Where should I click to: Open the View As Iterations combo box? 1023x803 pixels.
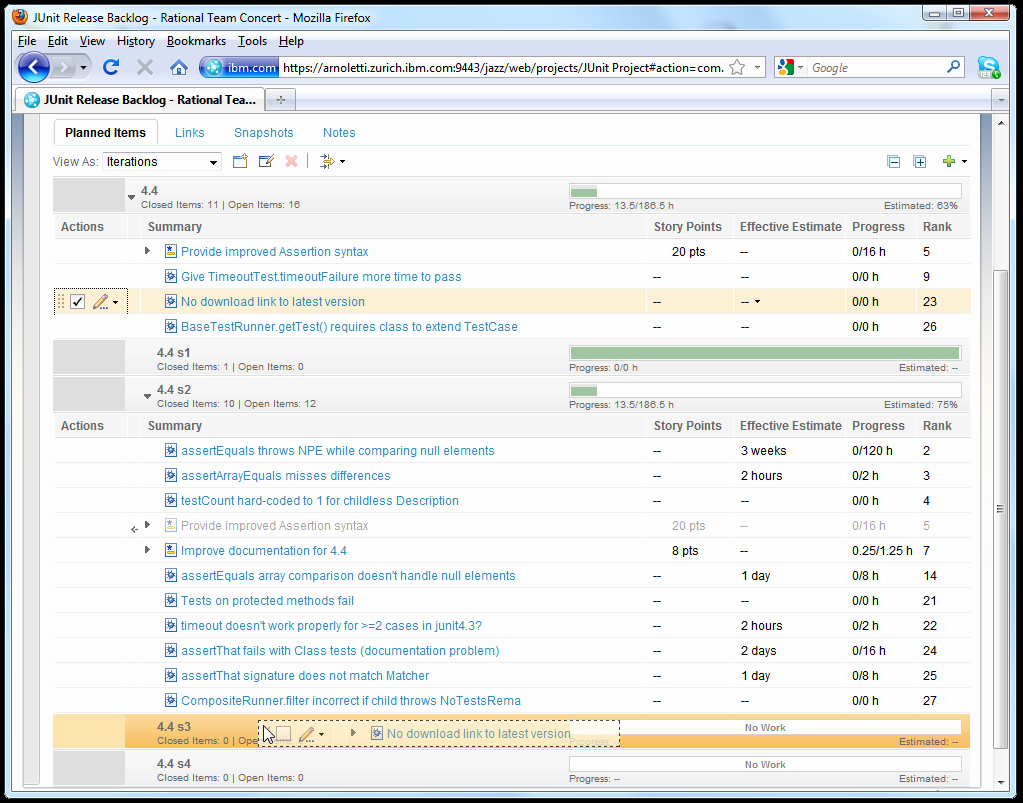pos(162,162)
